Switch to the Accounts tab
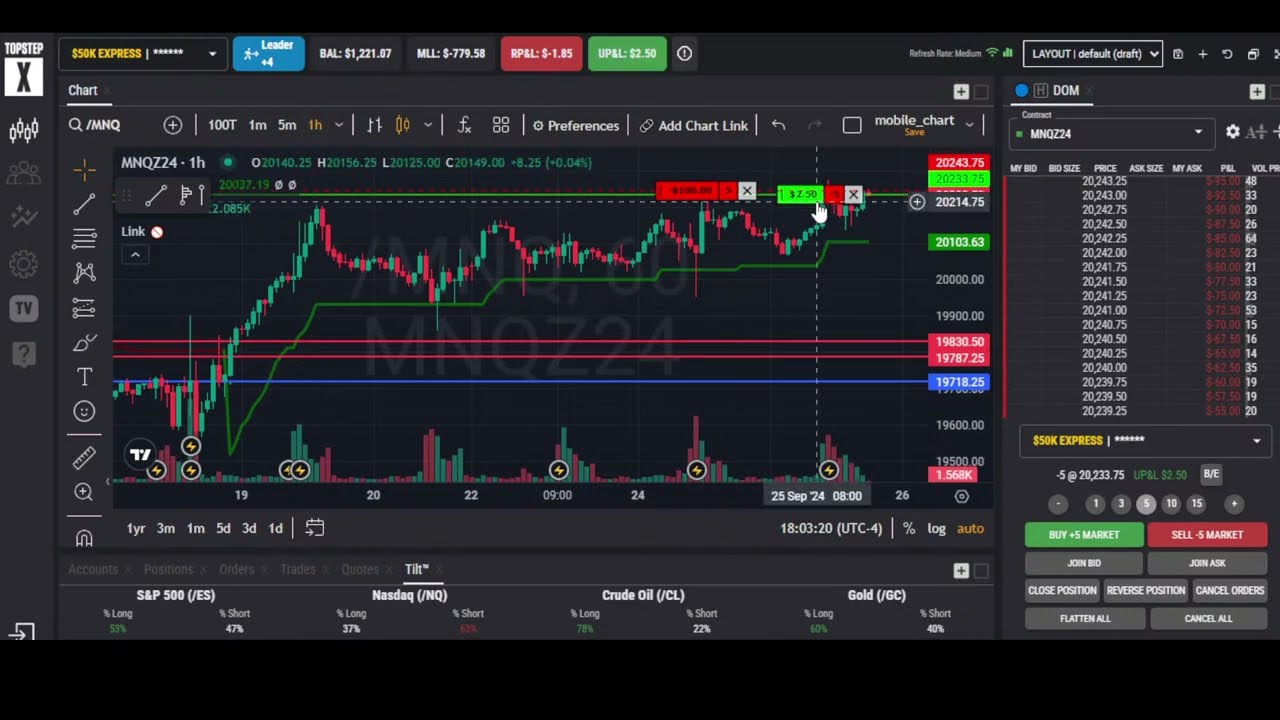This screenshot has height=720, width=1280. 93,569
